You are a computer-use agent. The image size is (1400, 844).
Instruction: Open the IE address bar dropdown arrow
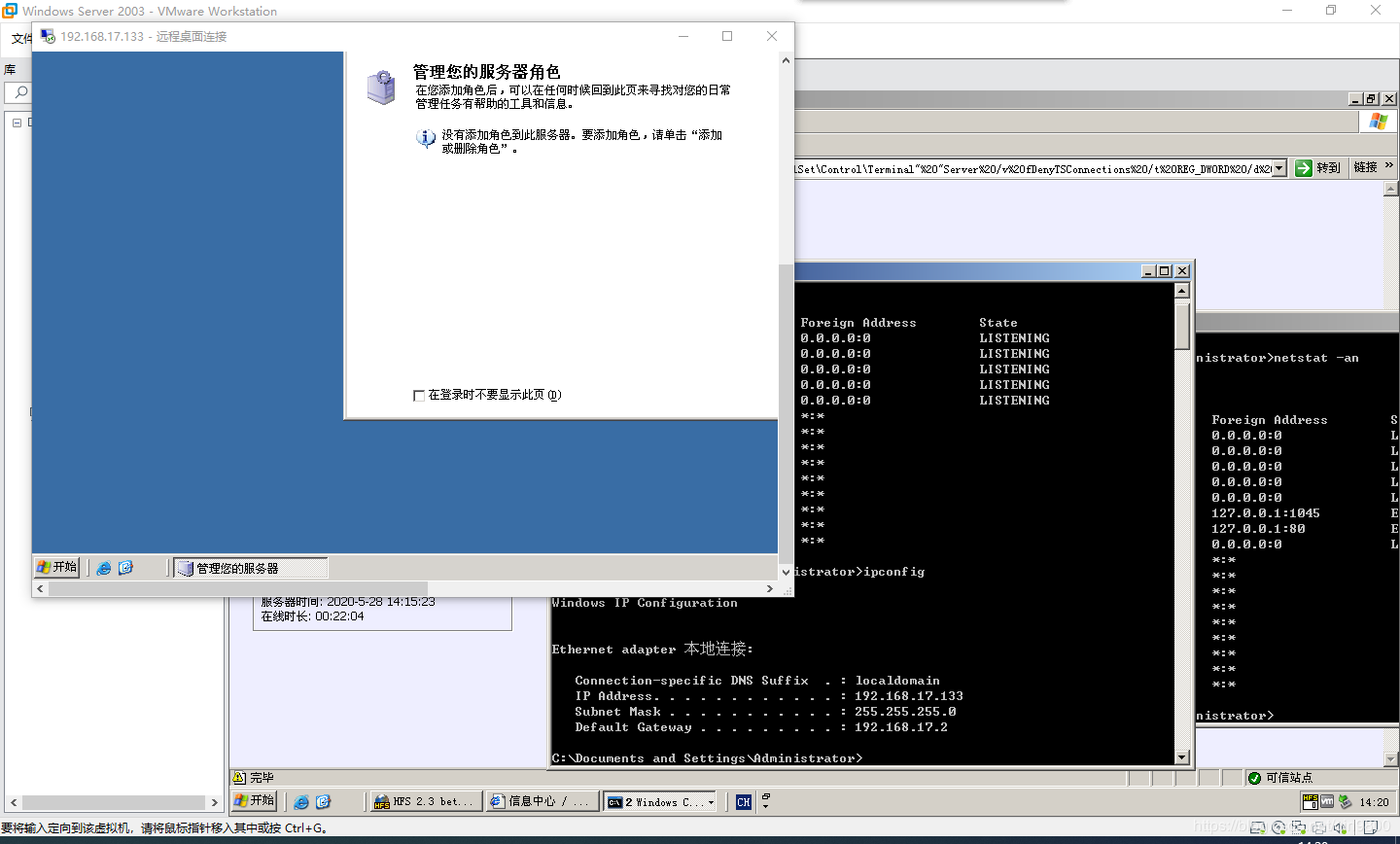(x=1279, y=168)
